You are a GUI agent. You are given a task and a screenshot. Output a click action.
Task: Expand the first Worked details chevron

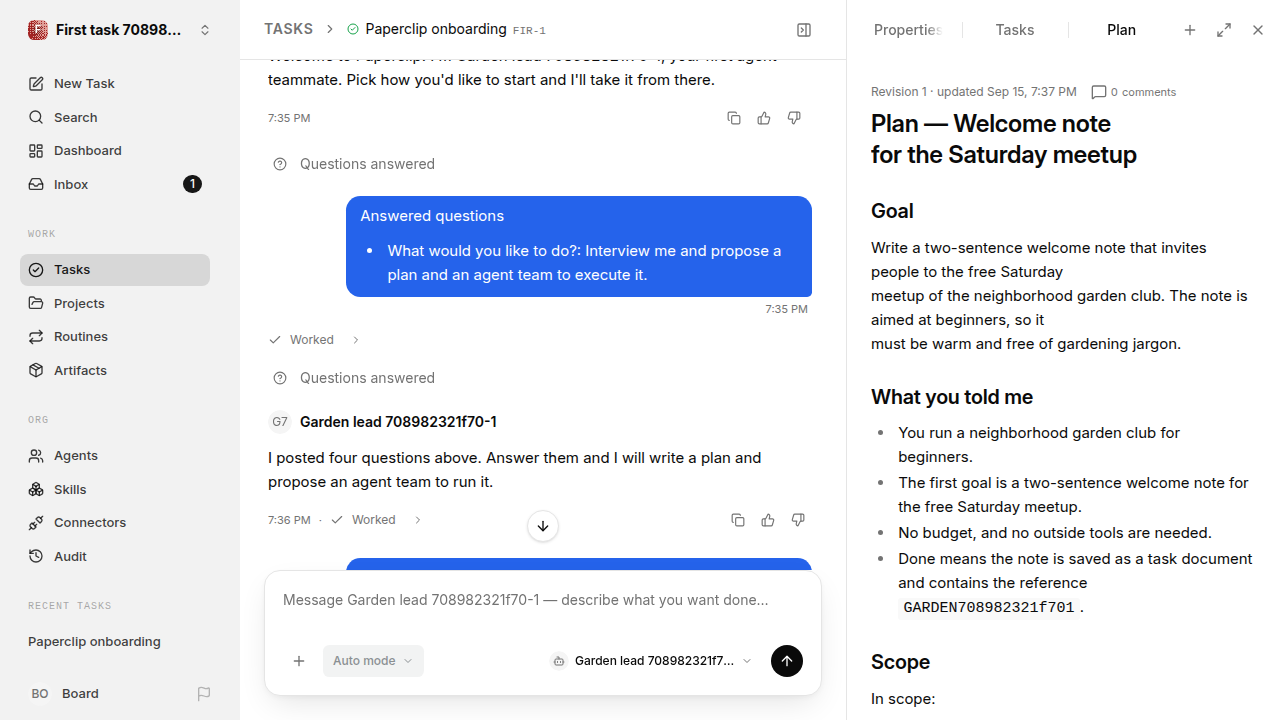tap(356, 340)
